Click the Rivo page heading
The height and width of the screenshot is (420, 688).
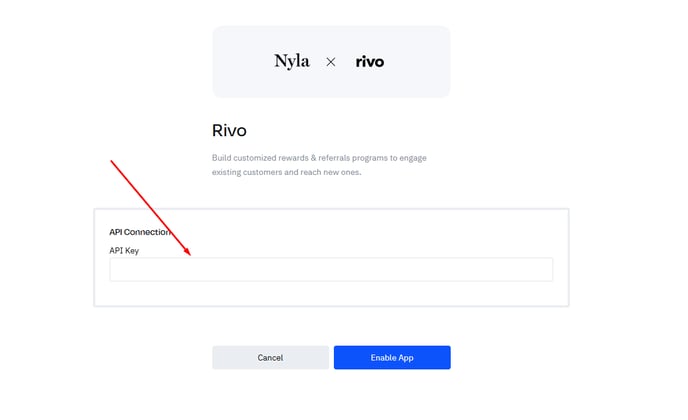click(x=229, y=130)
